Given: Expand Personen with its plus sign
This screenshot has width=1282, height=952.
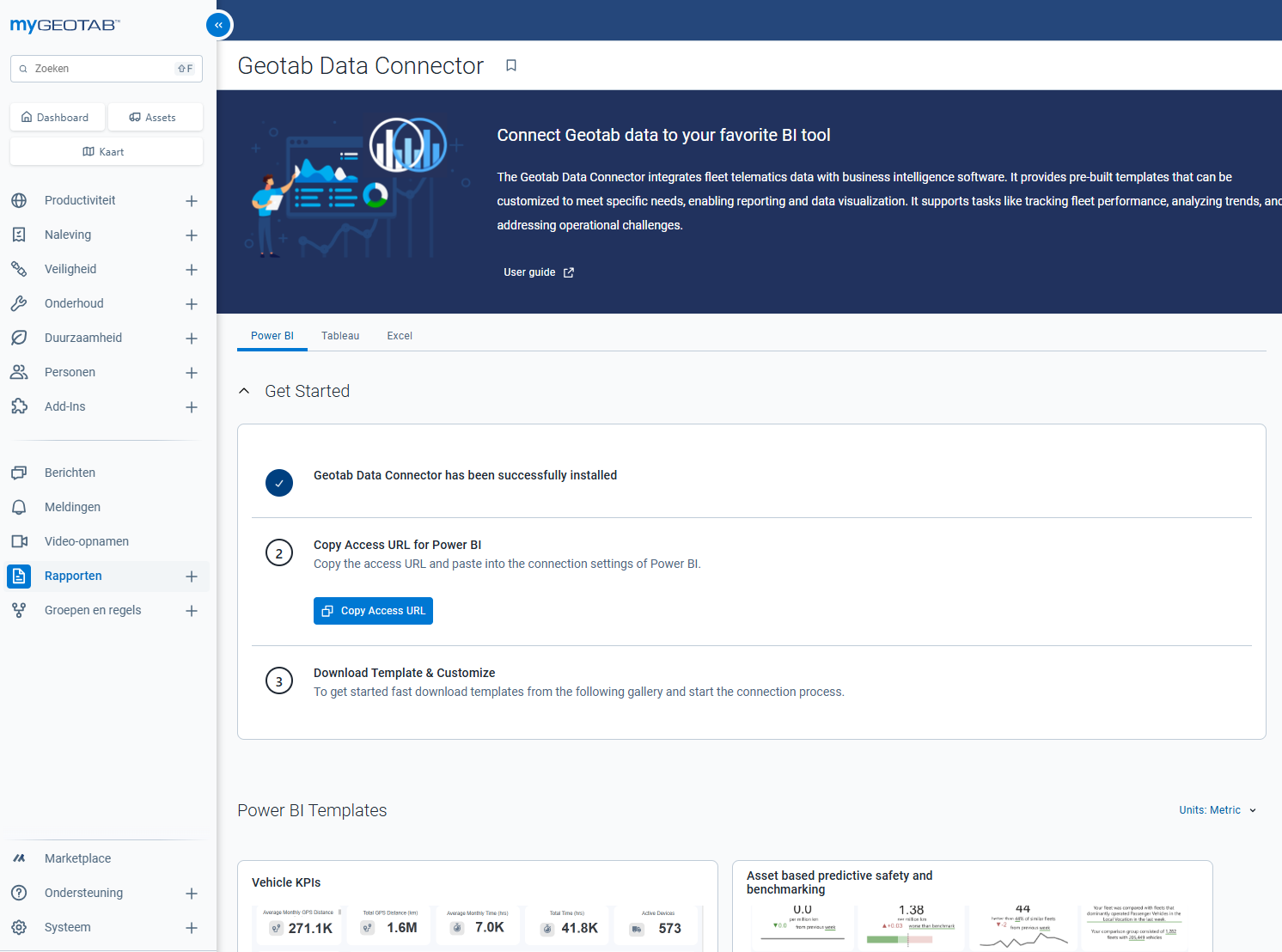Looking at the screenshot, I should [192, 372].
